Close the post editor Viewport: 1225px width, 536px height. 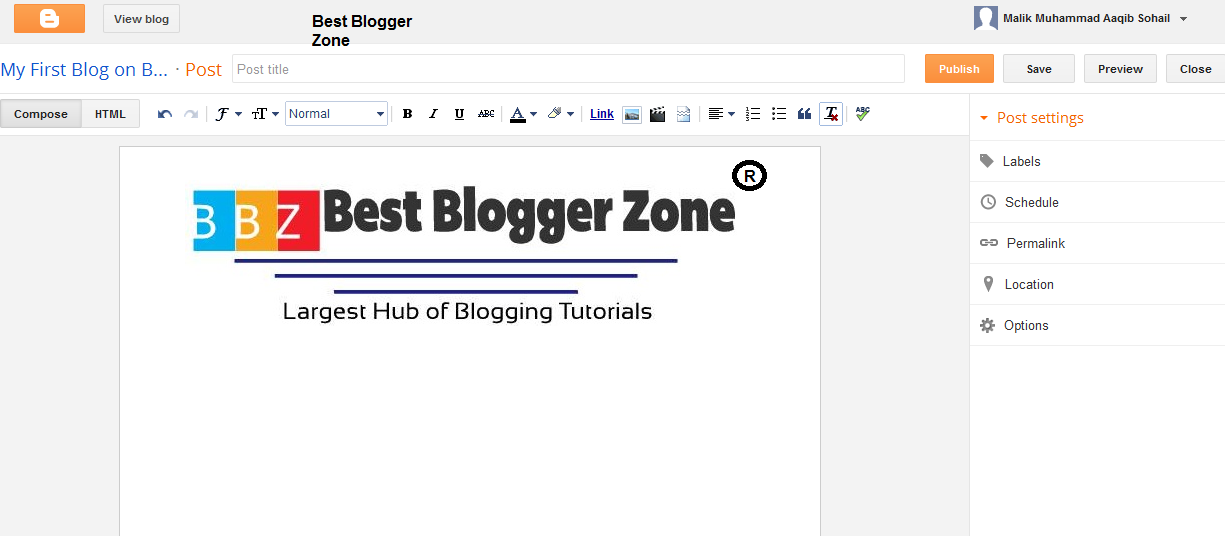coord(1195,69)
